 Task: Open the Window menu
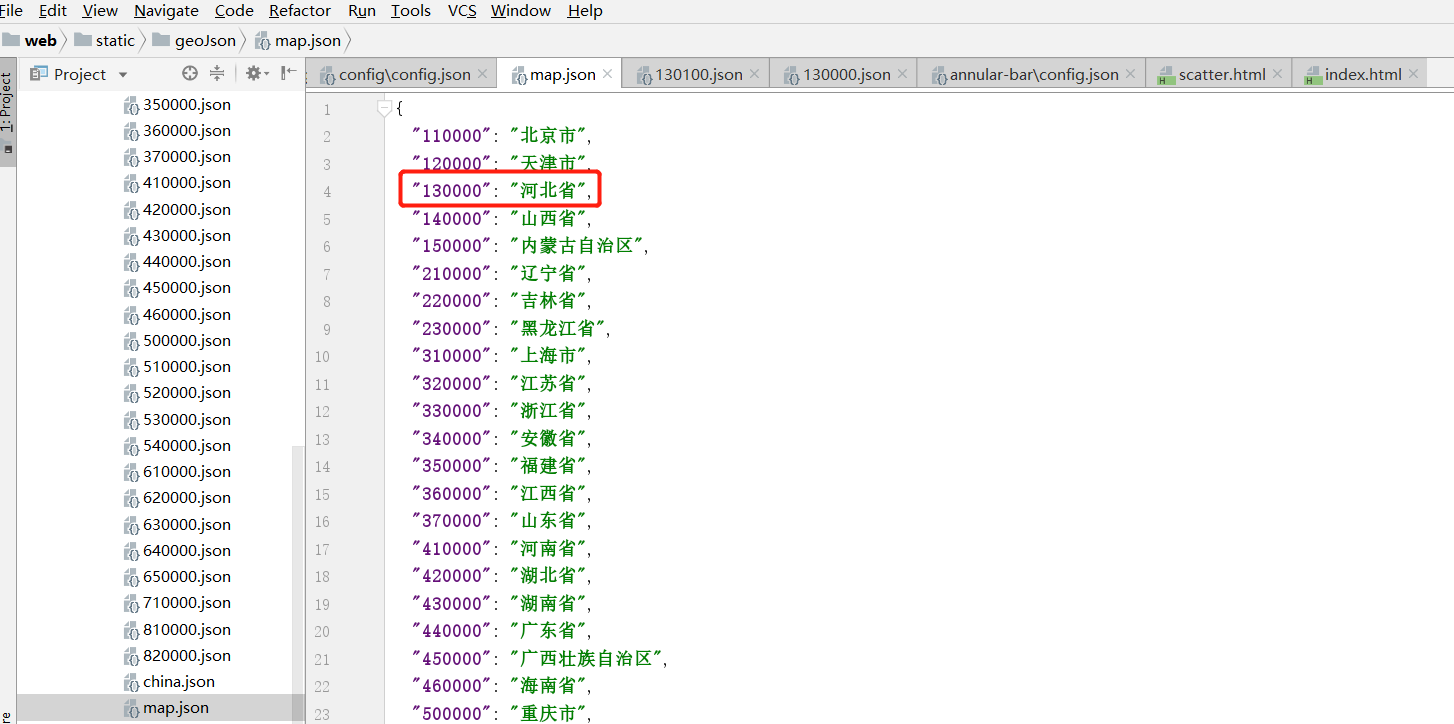pos(521,11)
